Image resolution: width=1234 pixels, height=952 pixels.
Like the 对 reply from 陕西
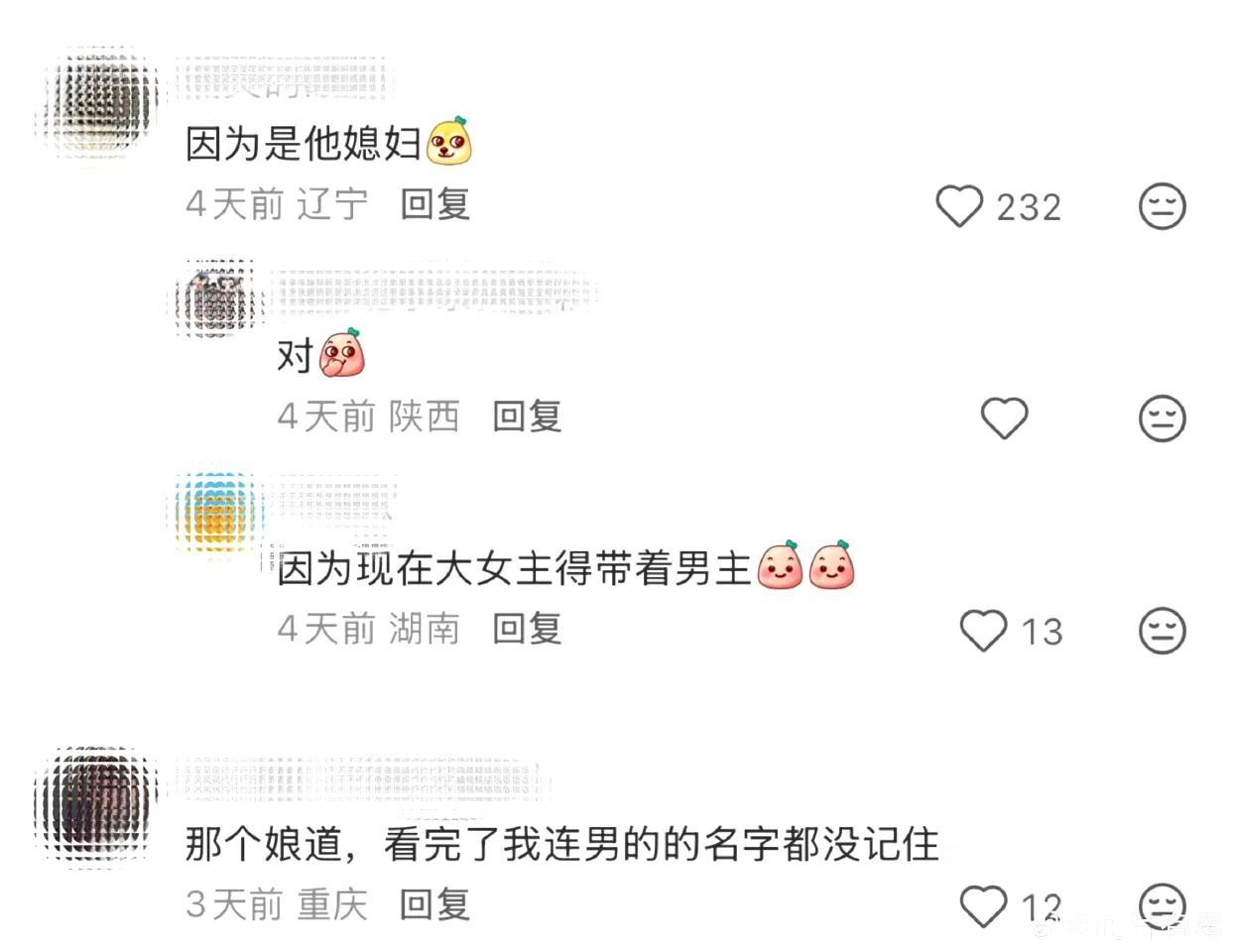(1004, 417)
